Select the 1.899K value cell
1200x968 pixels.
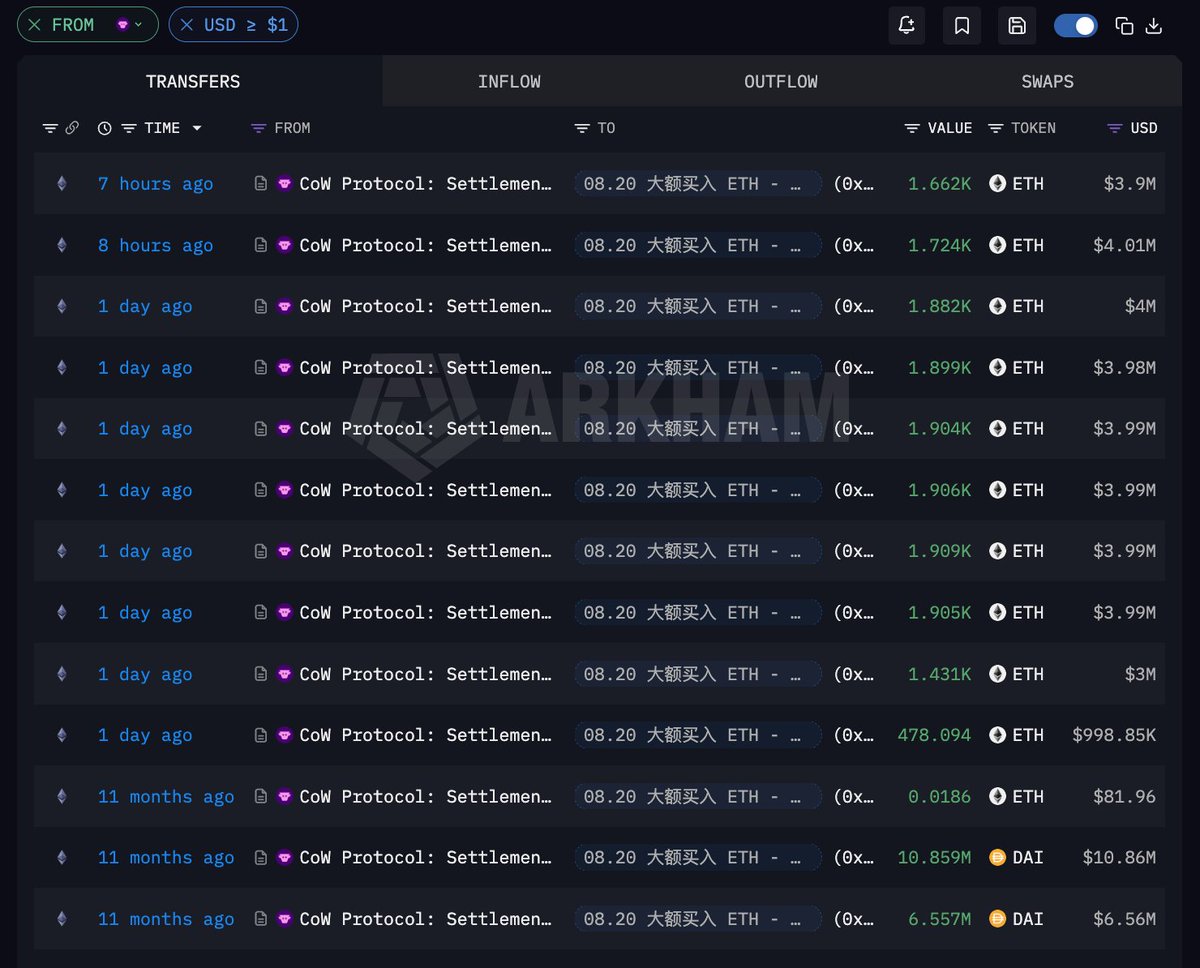939,368
